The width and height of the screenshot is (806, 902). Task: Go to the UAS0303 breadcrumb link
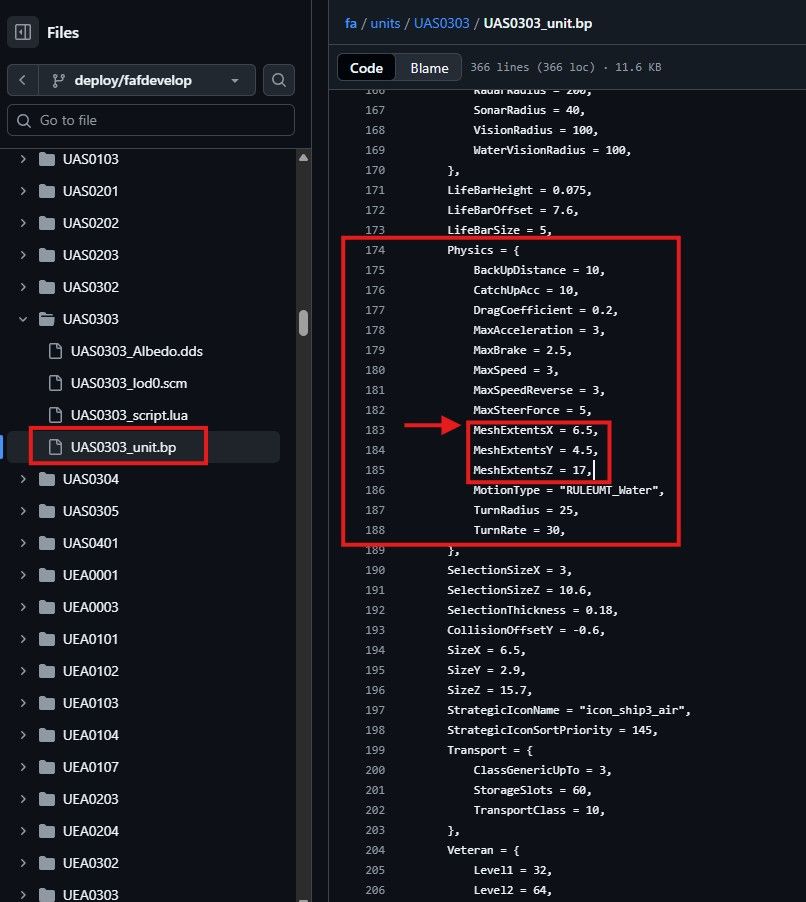pyautogui.click(x=441, y=24)
